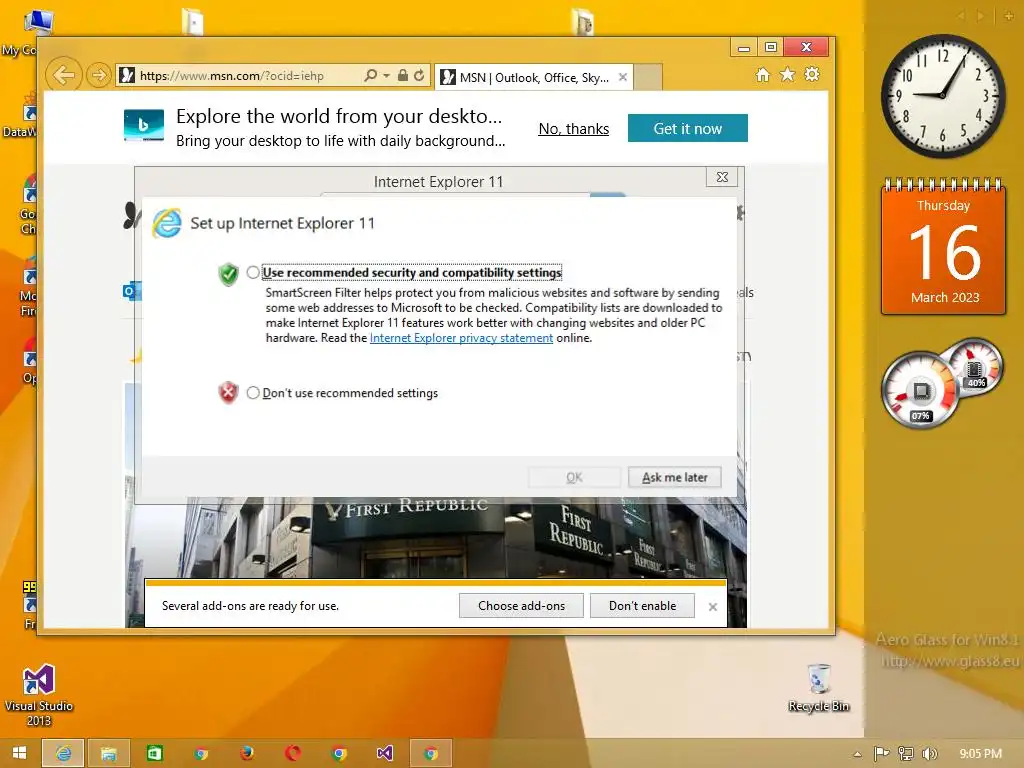This screenshot has width=1024, height=768.
Task: Select Use recommended security and compatibility settings
Action: coord(253,272)
